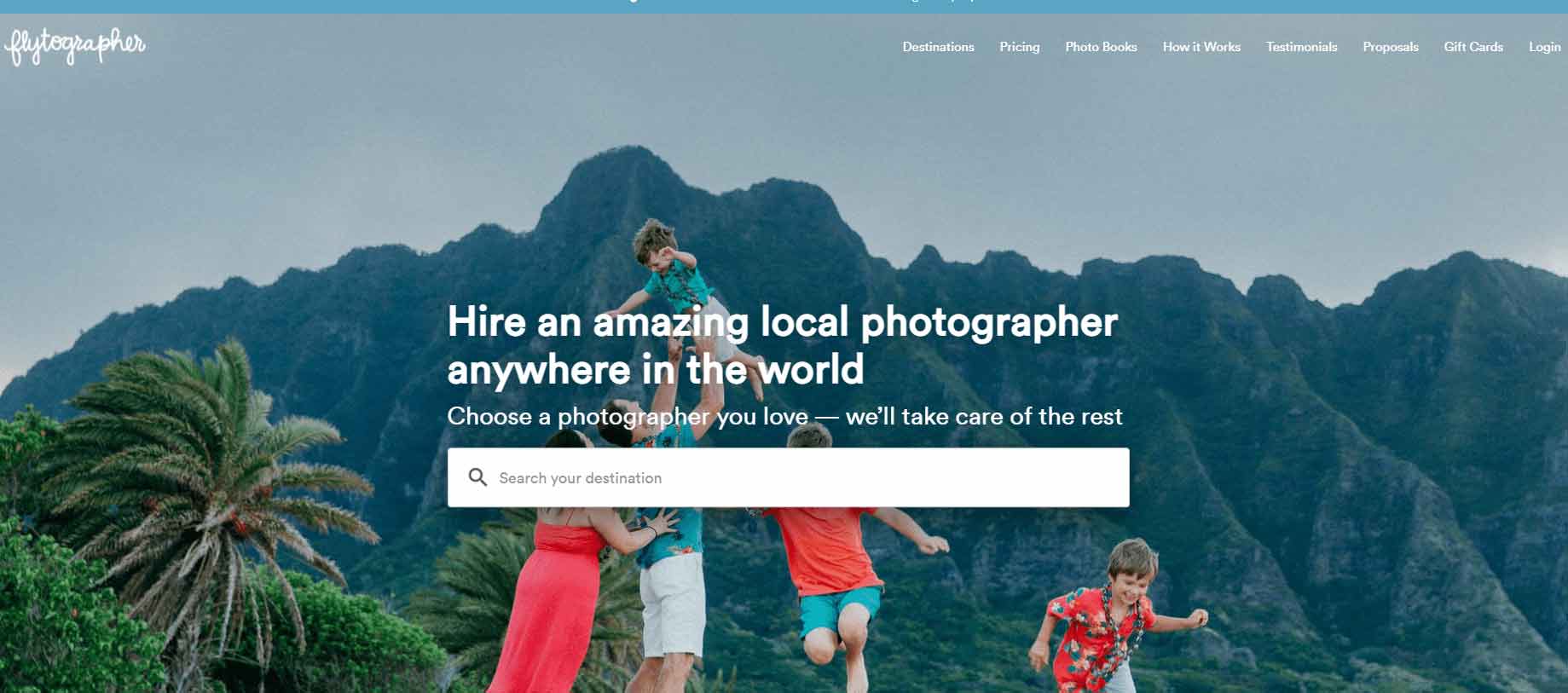Click the Flytographer logo
This screenshot has width=1568, height=693.
(x=75, y=46)
